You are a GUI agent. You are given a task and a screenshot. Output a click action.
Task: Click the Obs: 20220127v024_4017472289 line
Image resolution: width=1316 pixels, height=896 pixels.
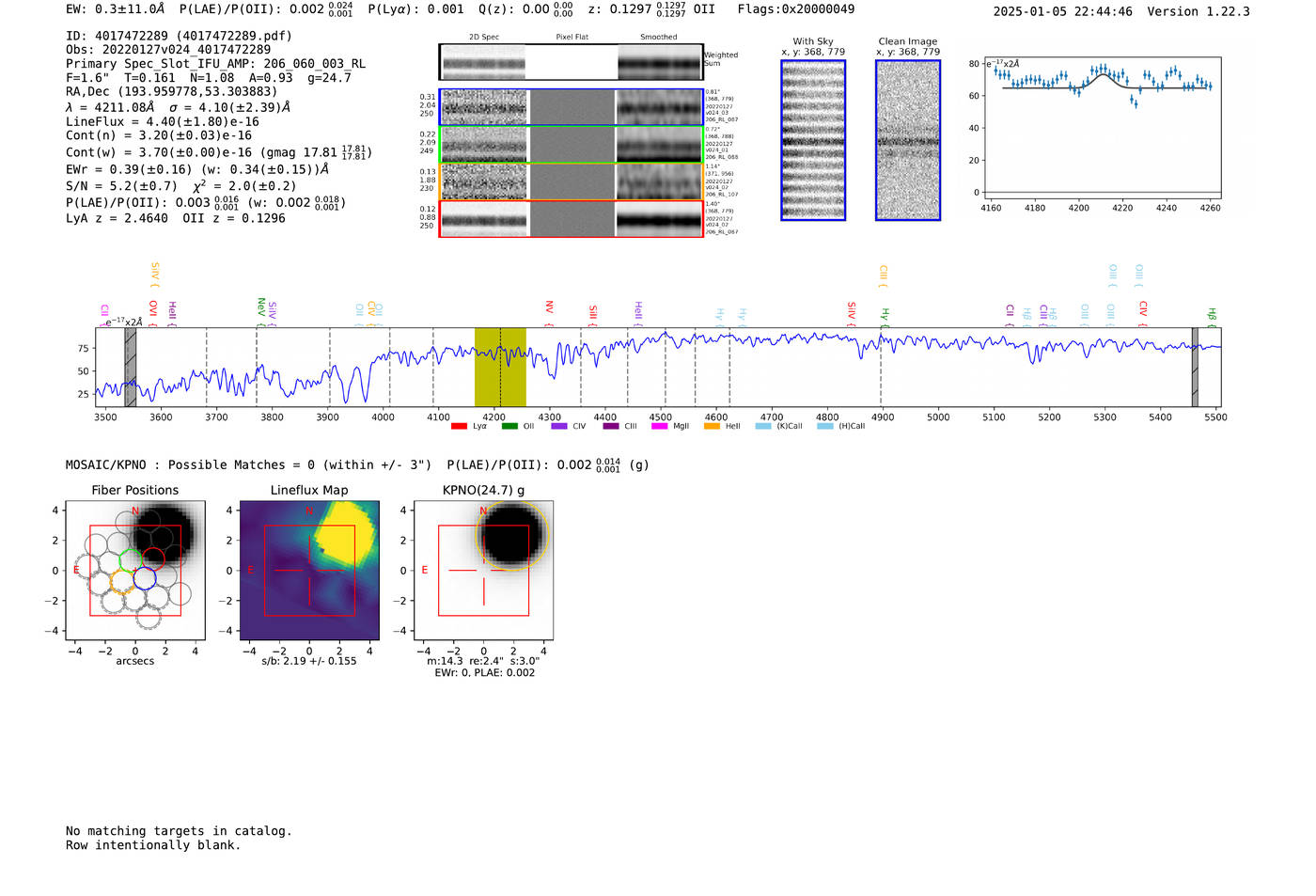pos(168,50)
